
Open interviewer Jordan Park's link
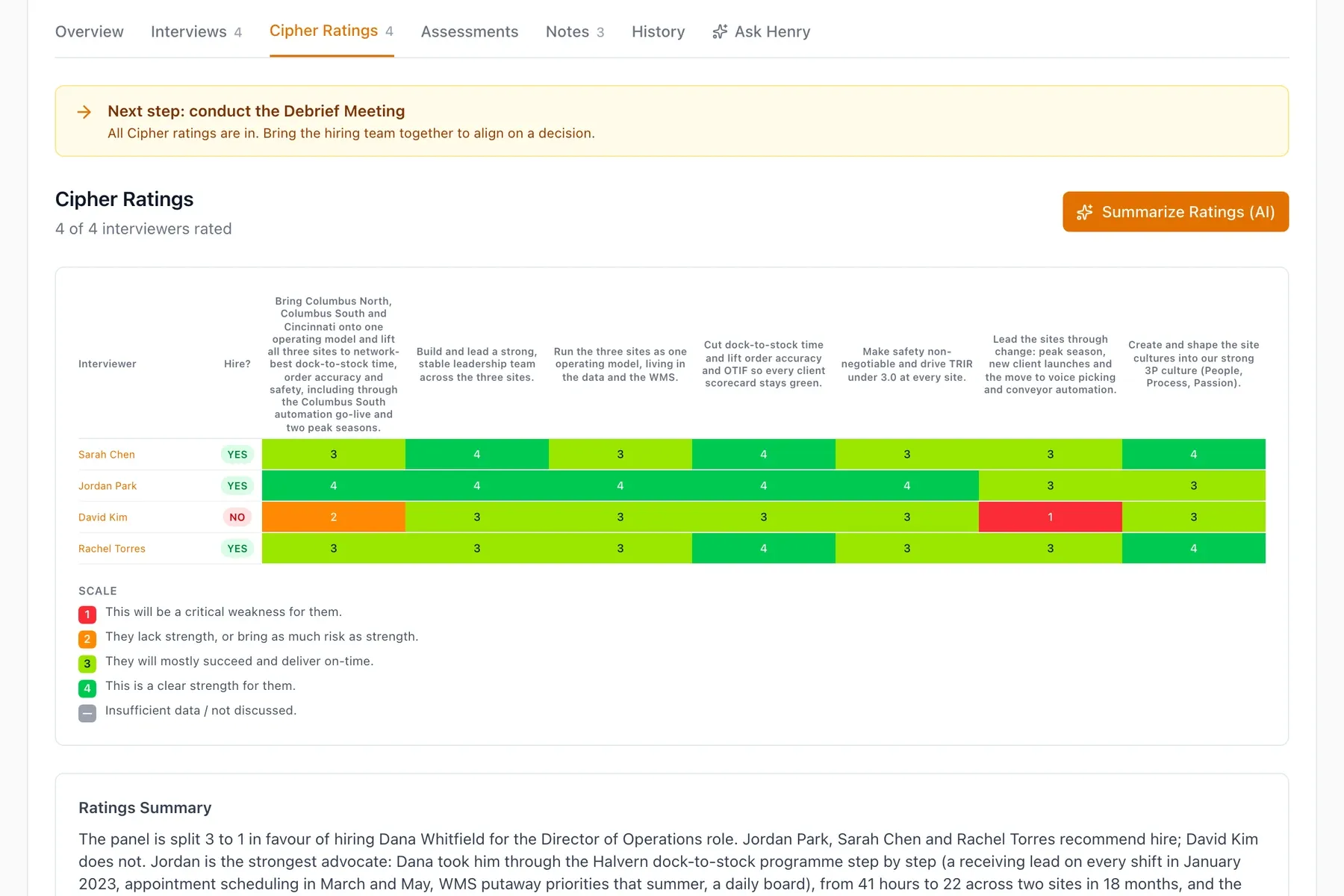point(108,486)
